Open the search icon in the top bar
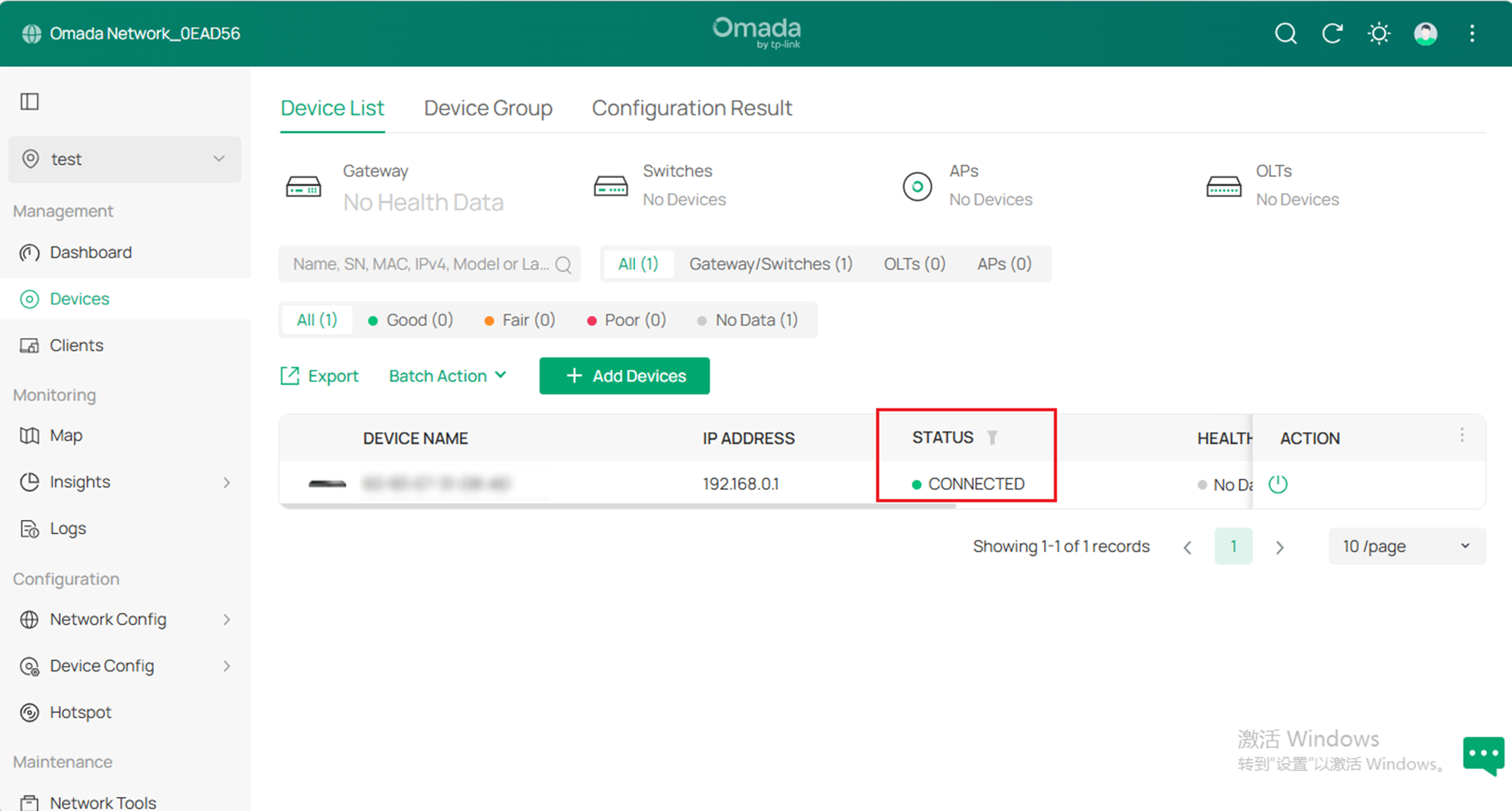This screenshot has width=1512, height=811. click(x=1284, y=33)
